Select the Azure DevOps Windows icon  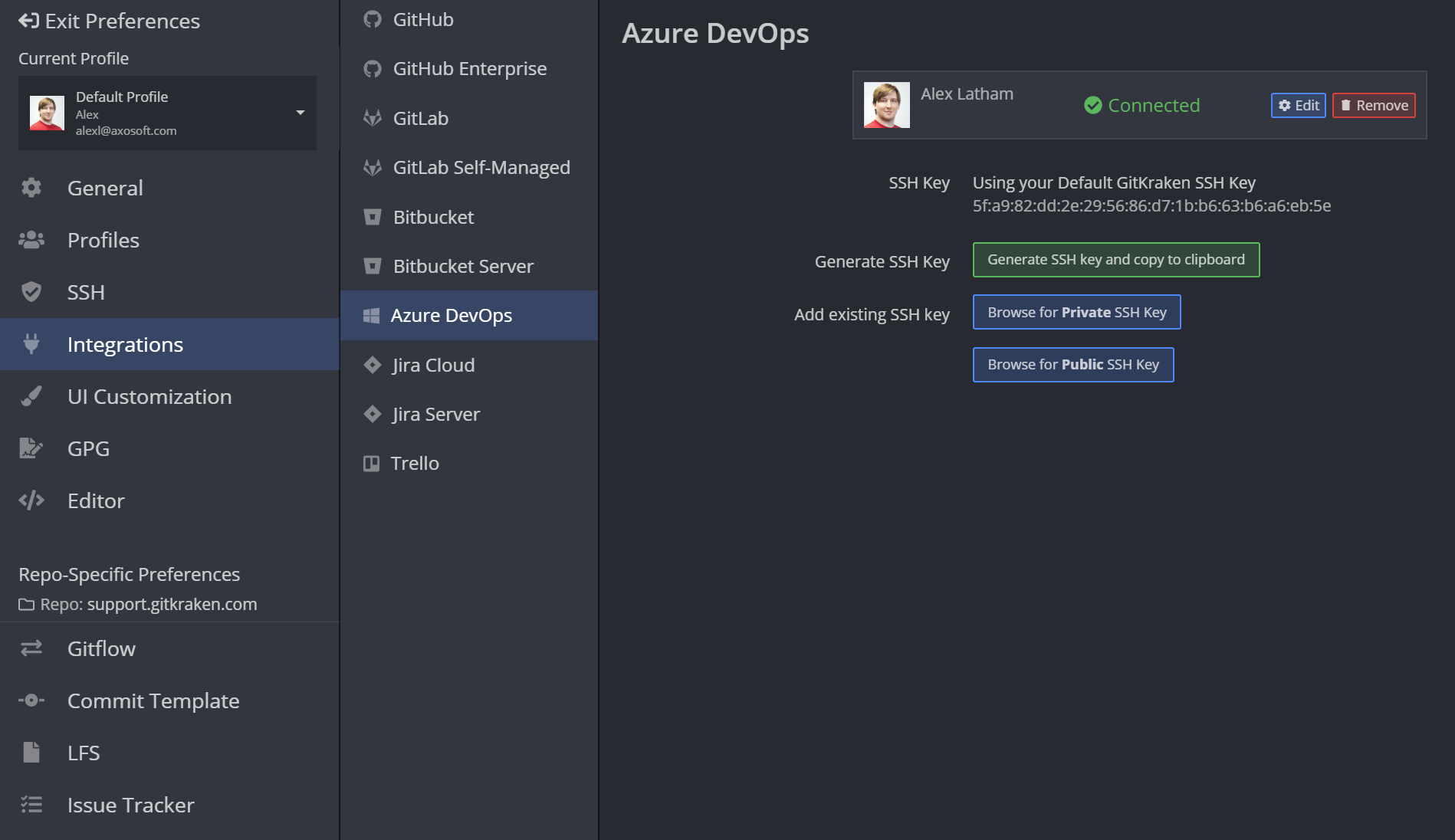(x=373, y=315)
